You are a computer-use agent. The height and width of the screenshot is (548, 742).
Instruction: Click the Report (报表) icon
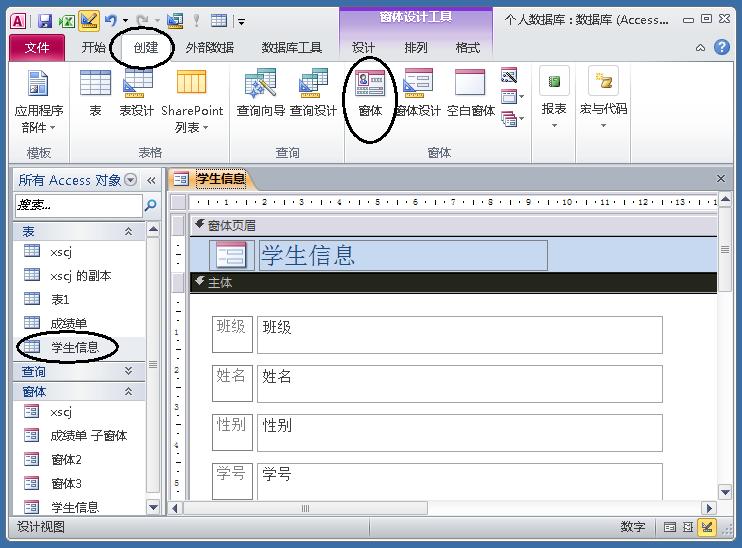[x=554, y=98]
